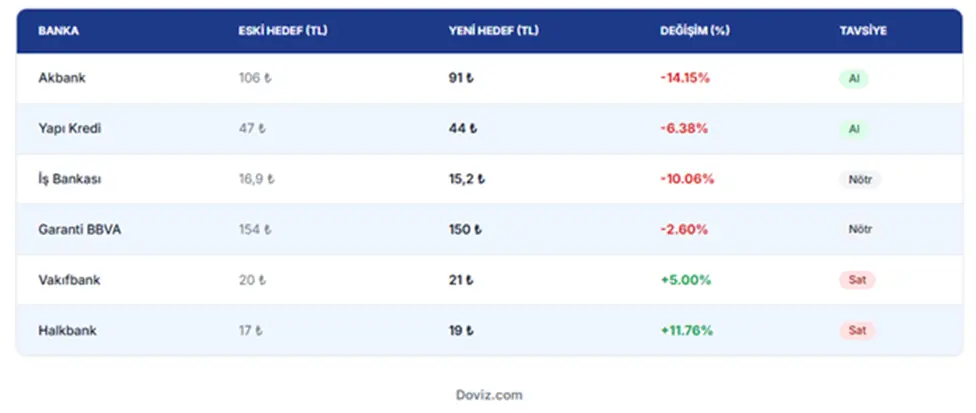Click the BANKA column header

click(59, 31)
